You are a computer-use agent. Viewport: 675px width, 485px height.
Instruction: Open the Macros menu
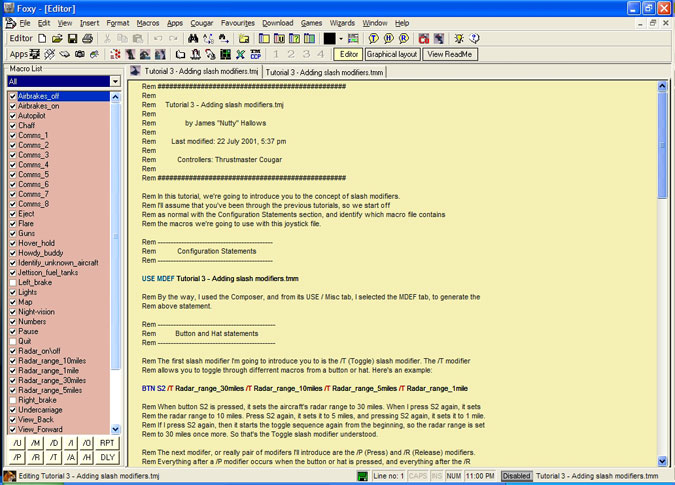(x=148, y=23)
